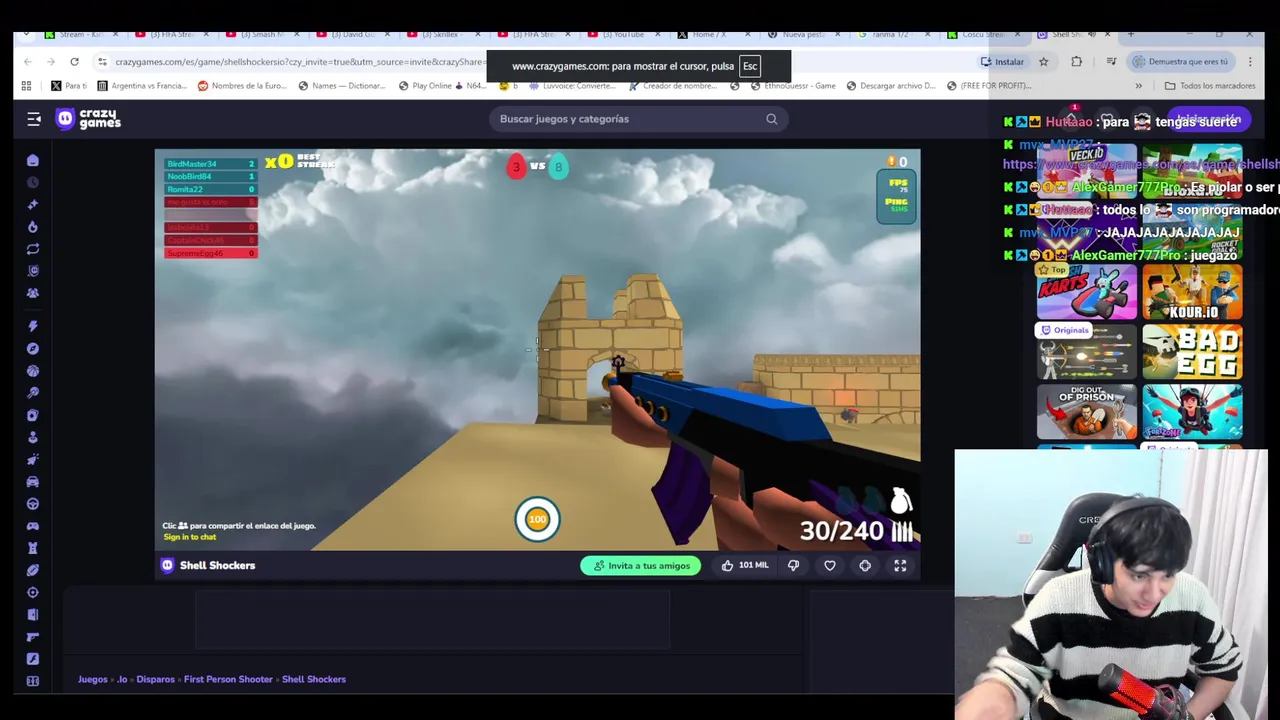Click the CrazyGames logo
Image resolution: width=1280 pixels, height=720 pixels.
point(88,119)
